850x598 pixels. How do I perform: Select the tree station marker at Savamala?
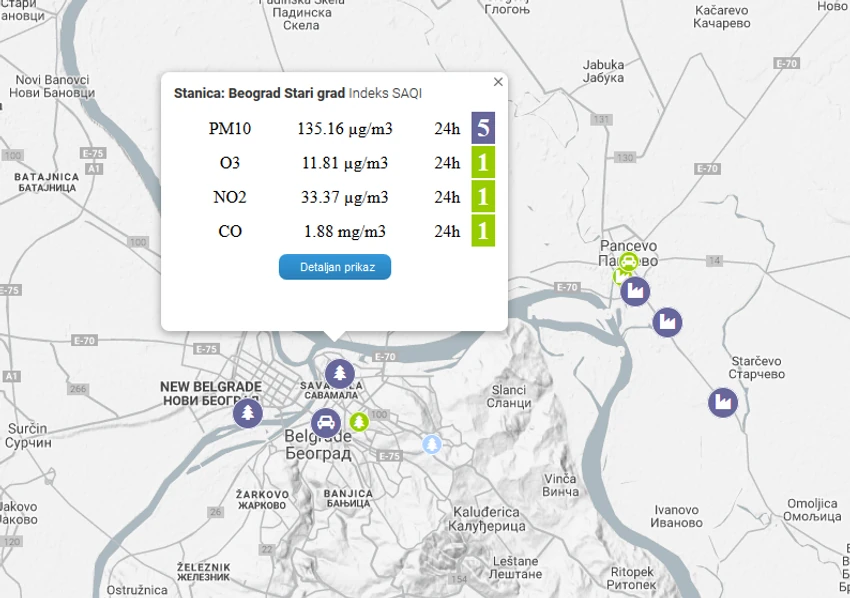(x=340, y=374)
